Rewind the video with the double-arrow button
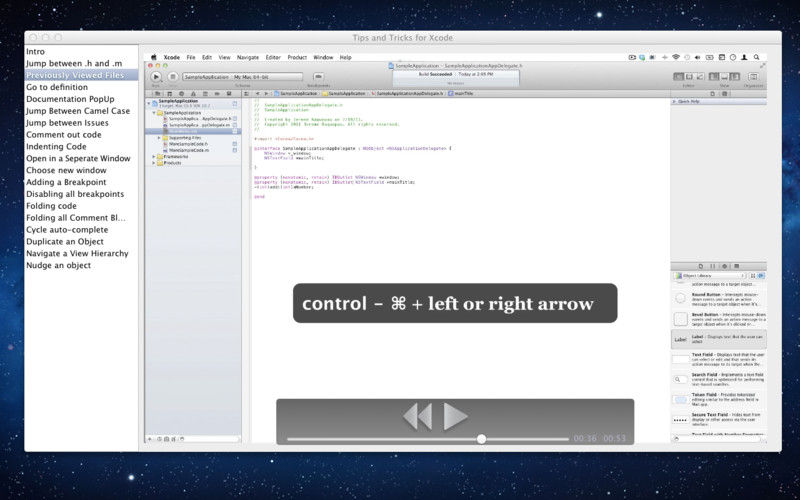Image resolution: width=800 pixels, height=500 pixels. click(x=417, y=416)
